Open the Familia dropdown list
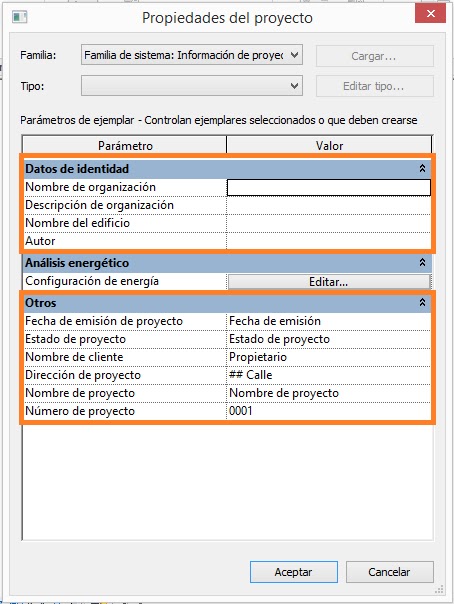This screenshot has height=604, width=454. 192,55
